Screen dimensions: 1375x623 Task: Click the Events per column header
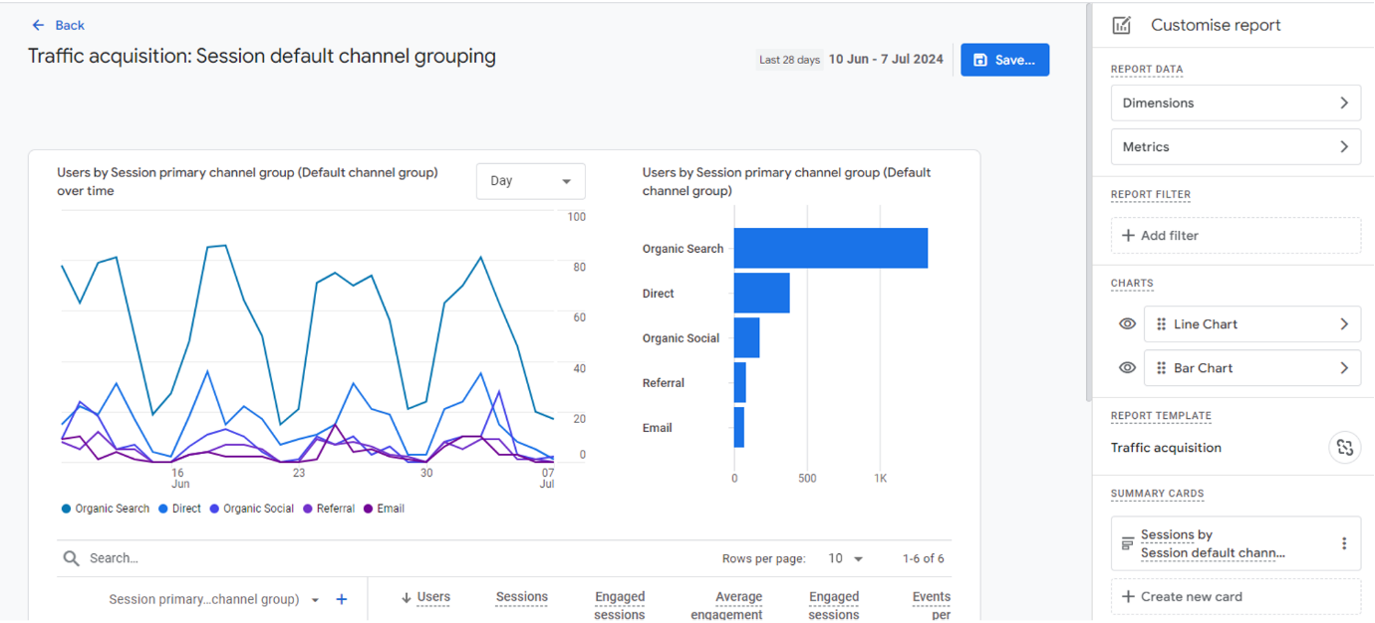click(x=931, y=606)
